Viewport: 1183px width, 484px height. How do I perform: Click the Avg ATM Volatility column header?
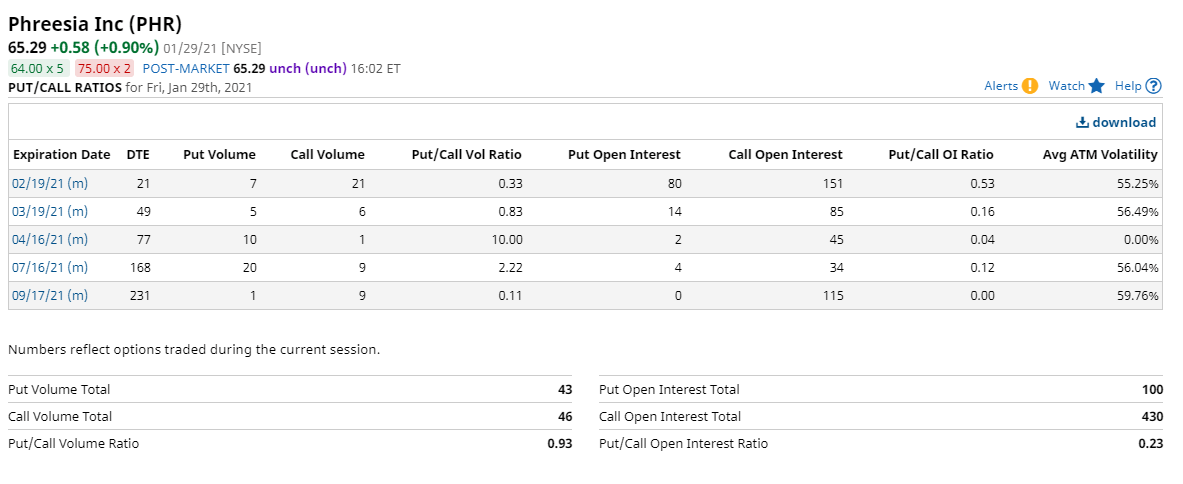point(1098,155)
